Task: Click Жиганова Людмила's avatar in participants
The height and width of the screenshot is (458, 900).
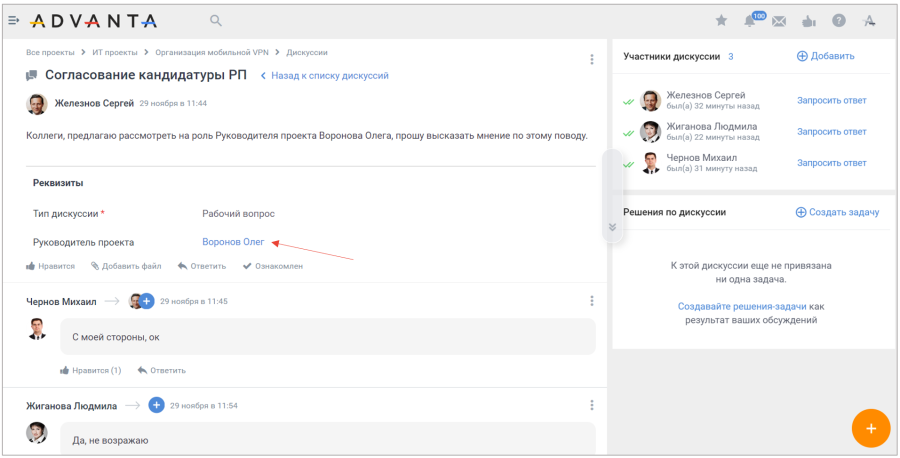Action: [650, 132]
